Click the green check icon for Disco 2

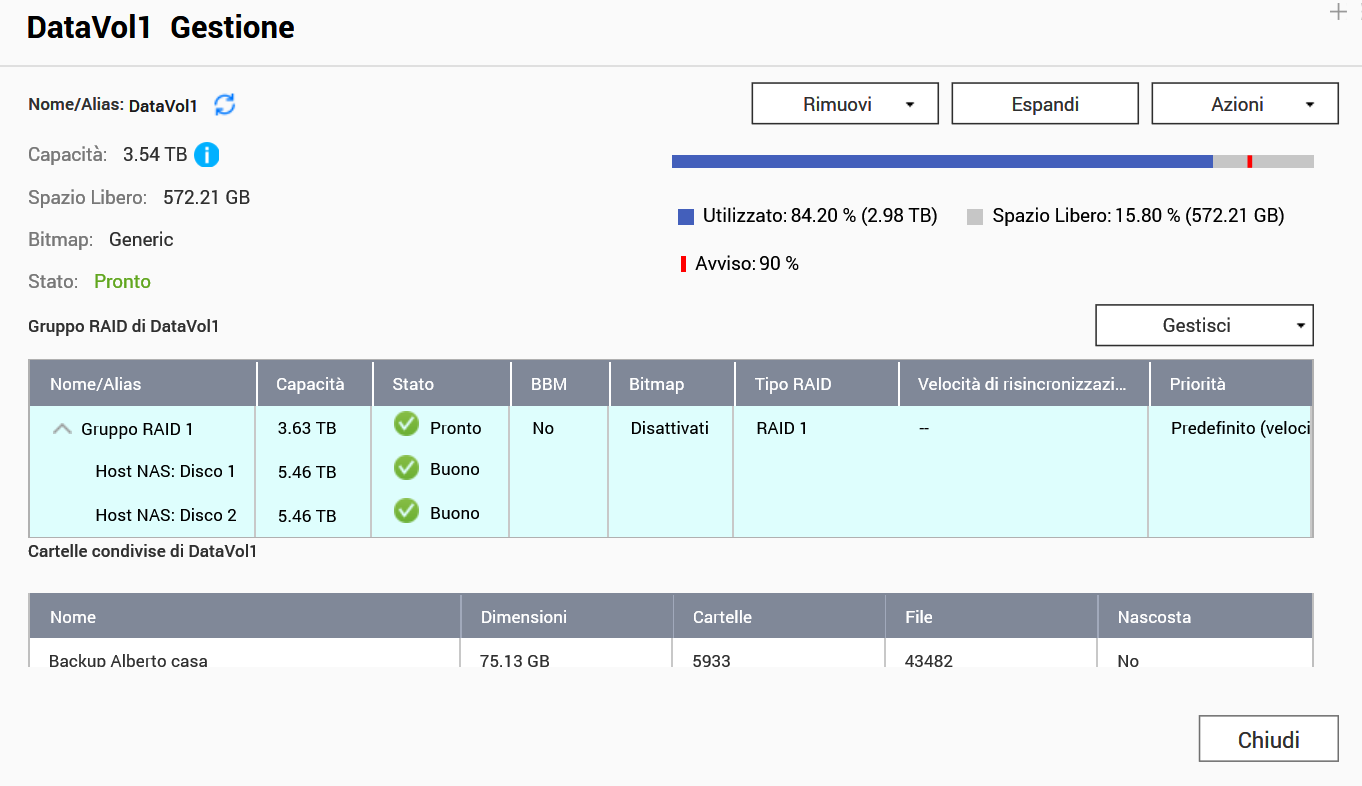pyautogui.click(x=406, y=512)
